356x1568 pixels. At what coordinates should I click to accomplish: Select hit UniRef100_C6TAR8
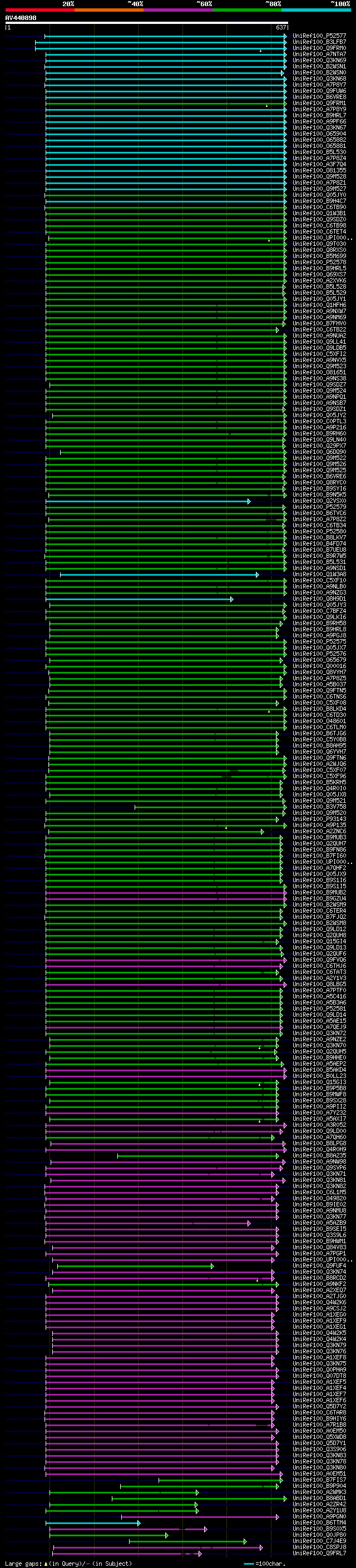[x=319, y=1413]
